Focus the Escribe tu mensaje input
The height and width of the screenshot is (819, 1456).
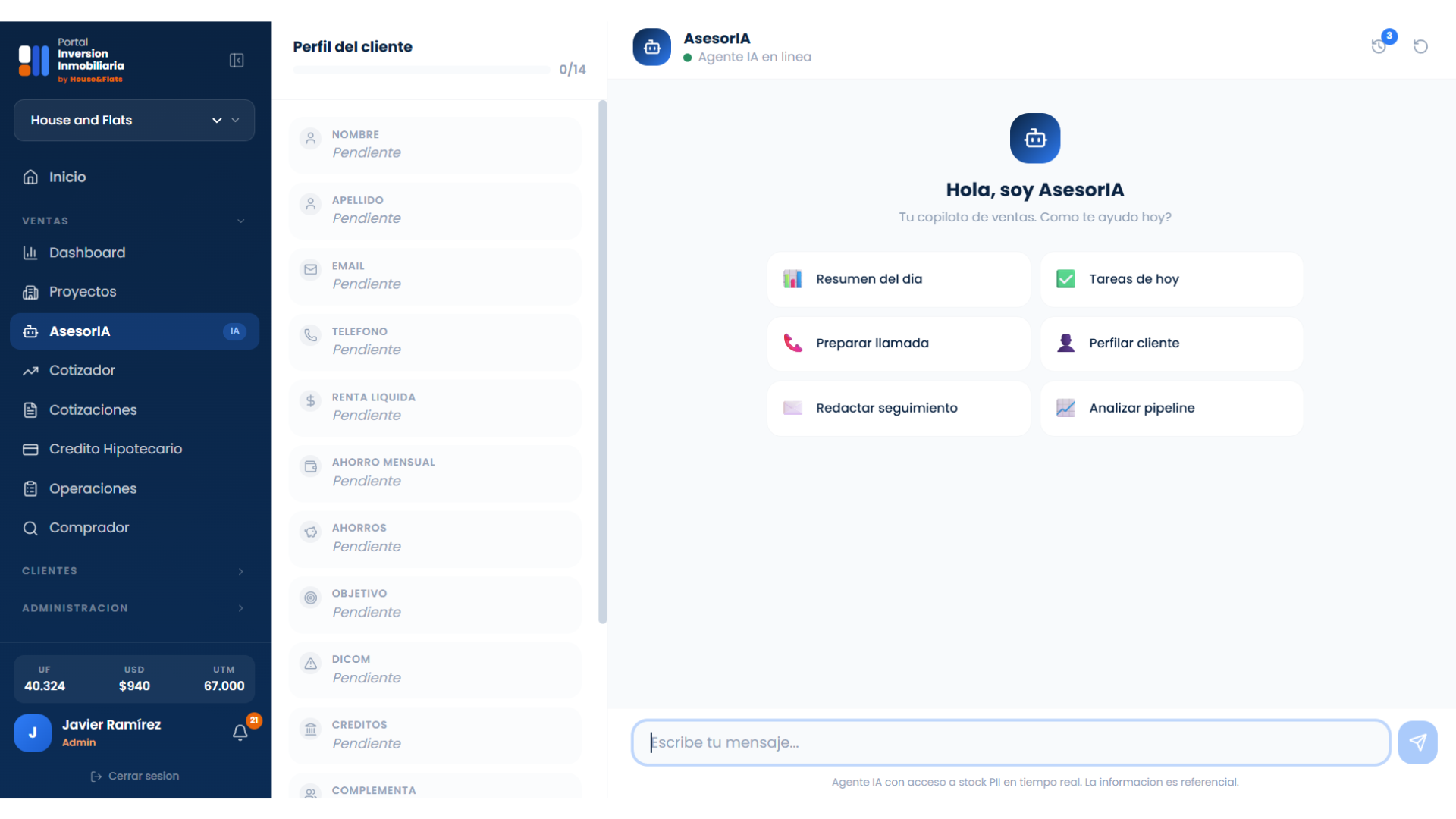pyautogui.click(x=1011, y=743)
